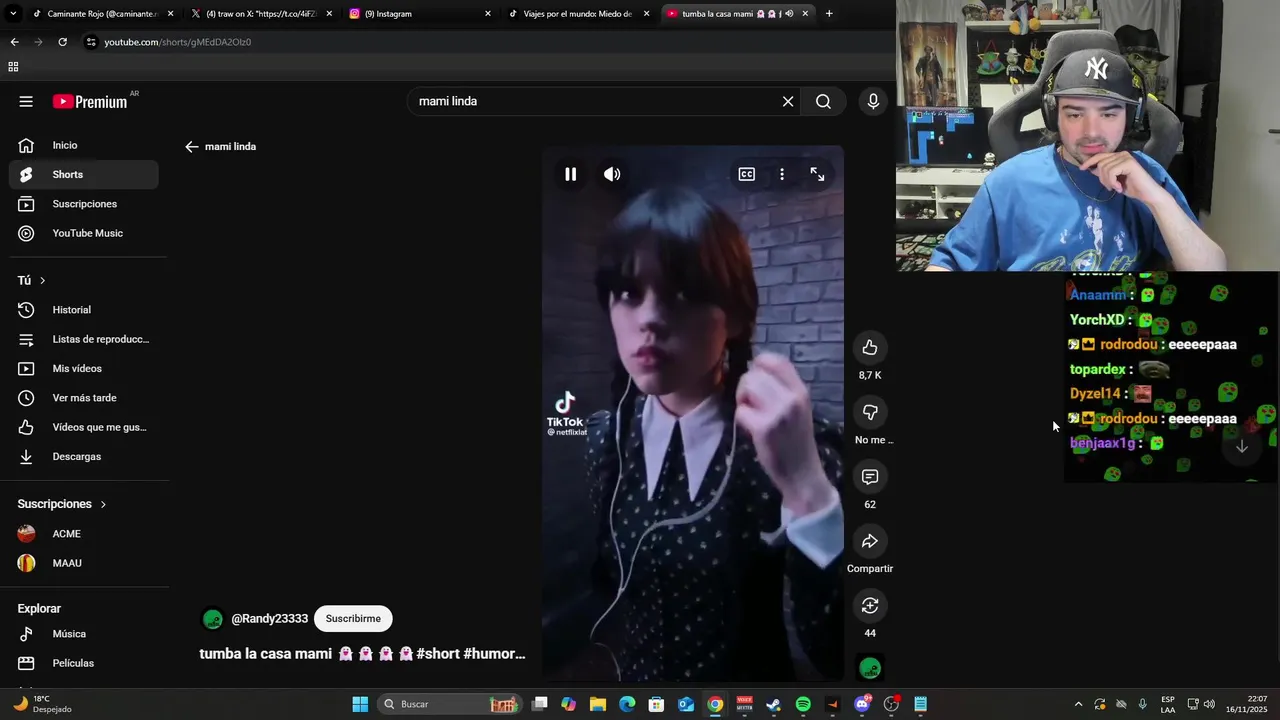Enter fullscreen on the Short
Screen dimensions: 1280x720
(x=817, y=174)
